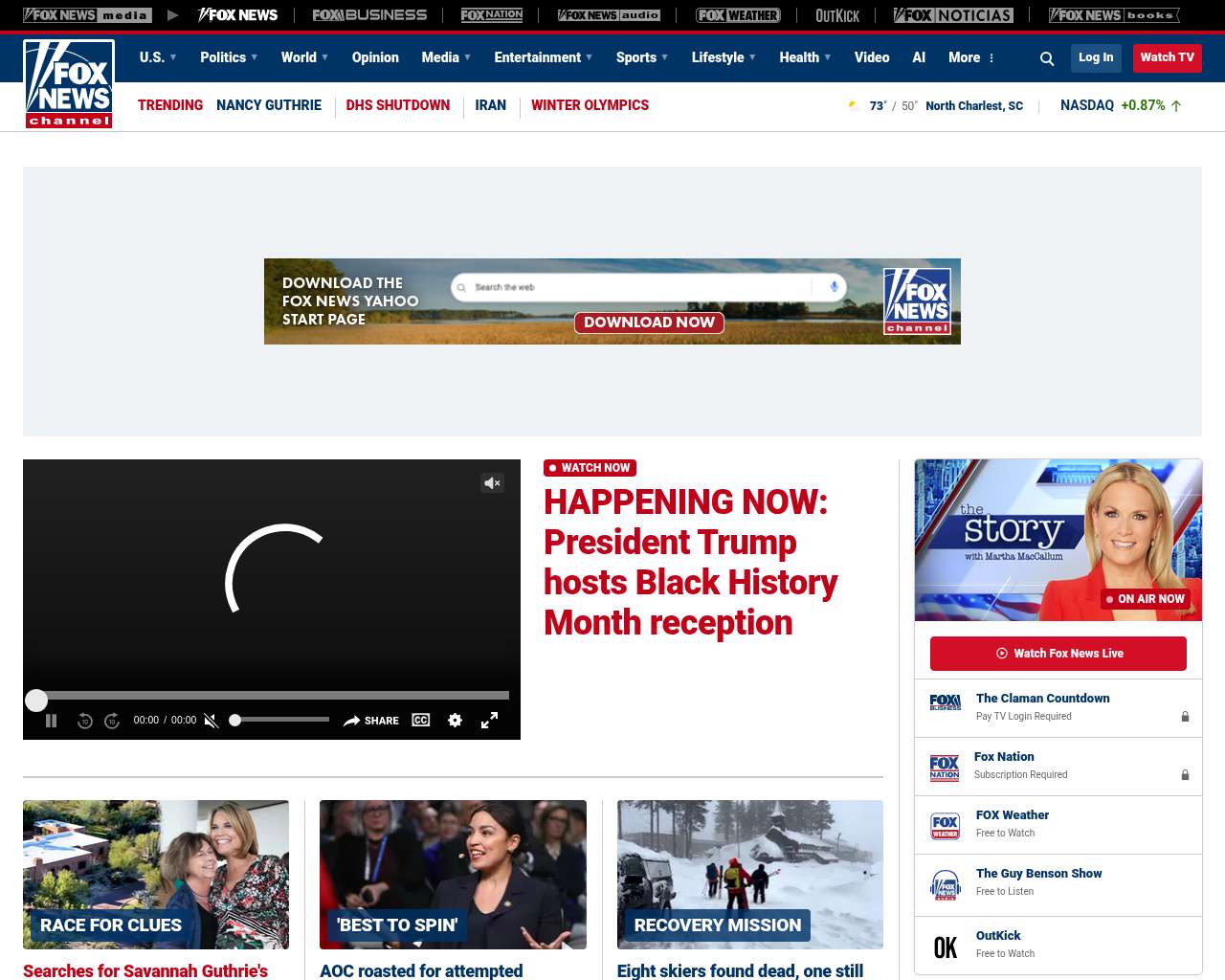Click Watch Fox News Live button
The image size is (1225, 980).
[1058, 654]
